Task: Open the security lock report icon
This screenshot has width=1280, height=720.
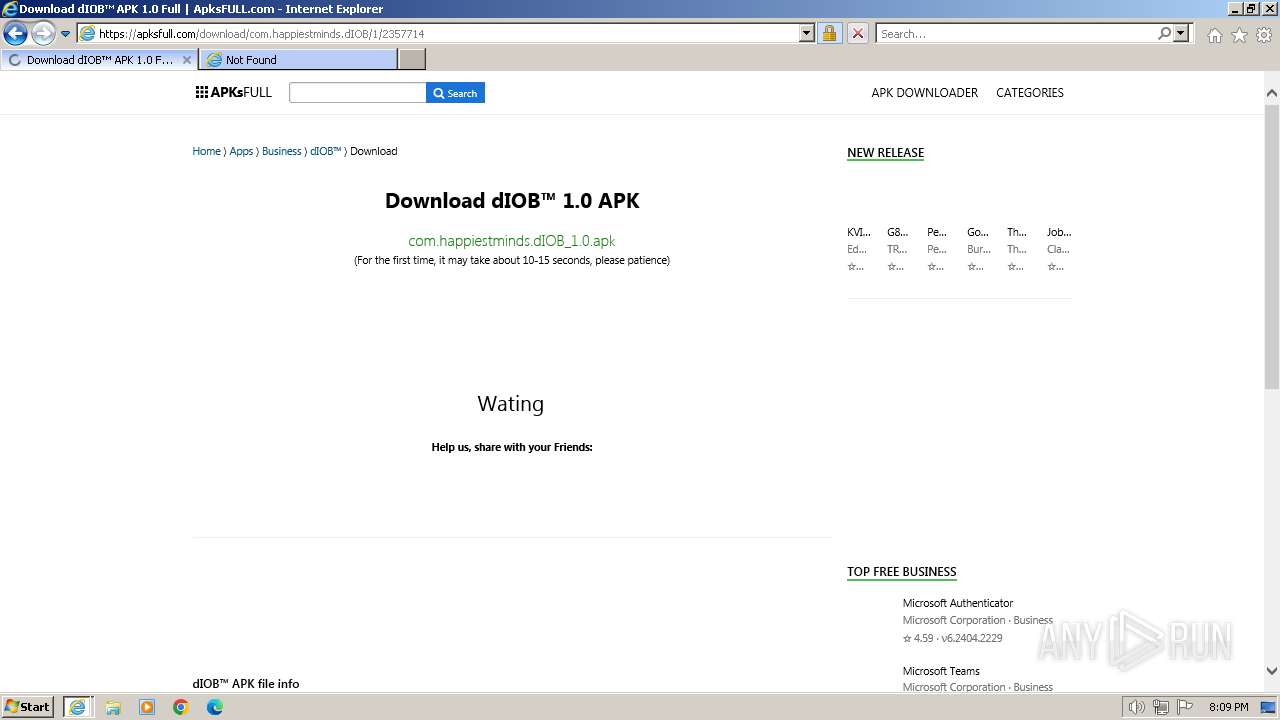Action: [829, 34]
